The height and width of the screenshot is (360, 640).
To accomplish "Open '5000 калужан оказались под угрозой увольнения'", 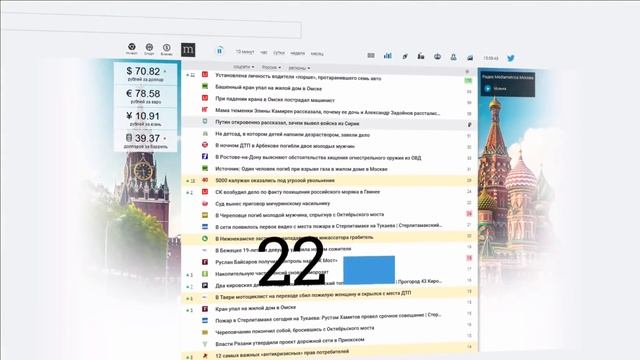I will [x=275, y=180].
